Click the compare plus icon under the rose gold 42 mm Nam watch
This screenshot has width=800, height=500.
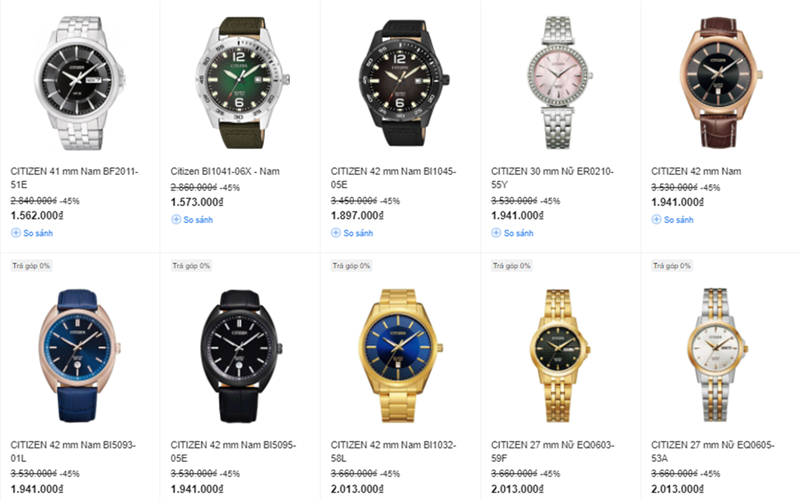(656, 219)
